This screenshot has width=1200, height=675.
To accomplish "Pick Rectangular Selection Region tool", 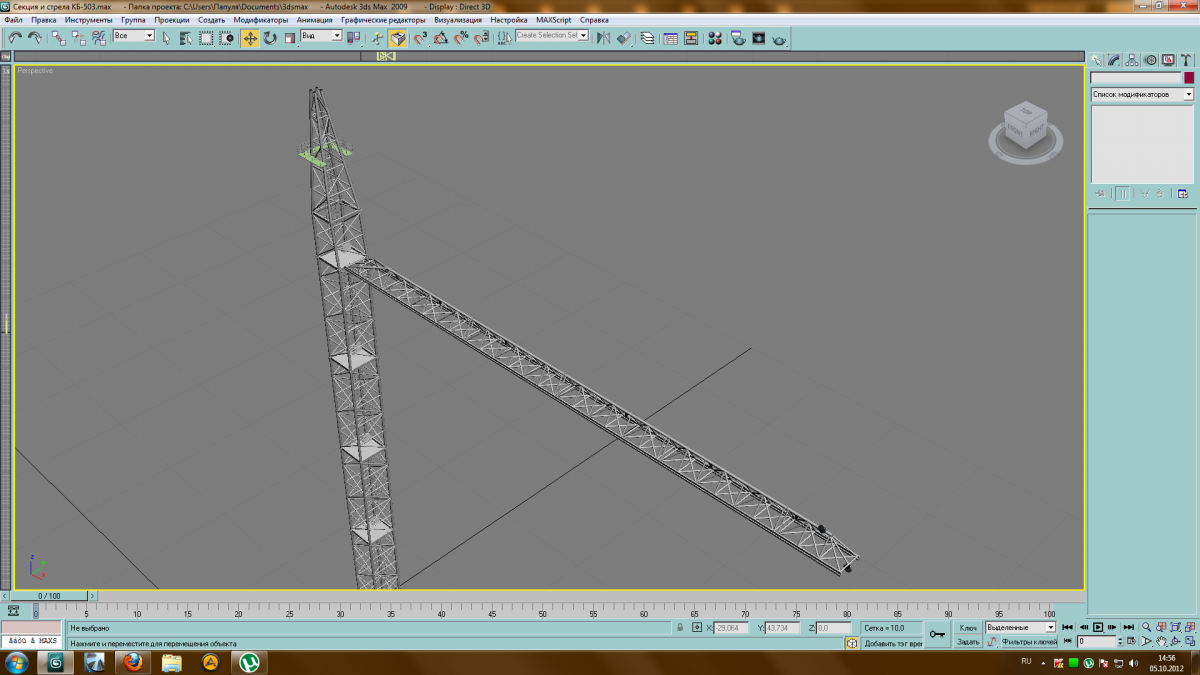I will [x=206, y=38].
